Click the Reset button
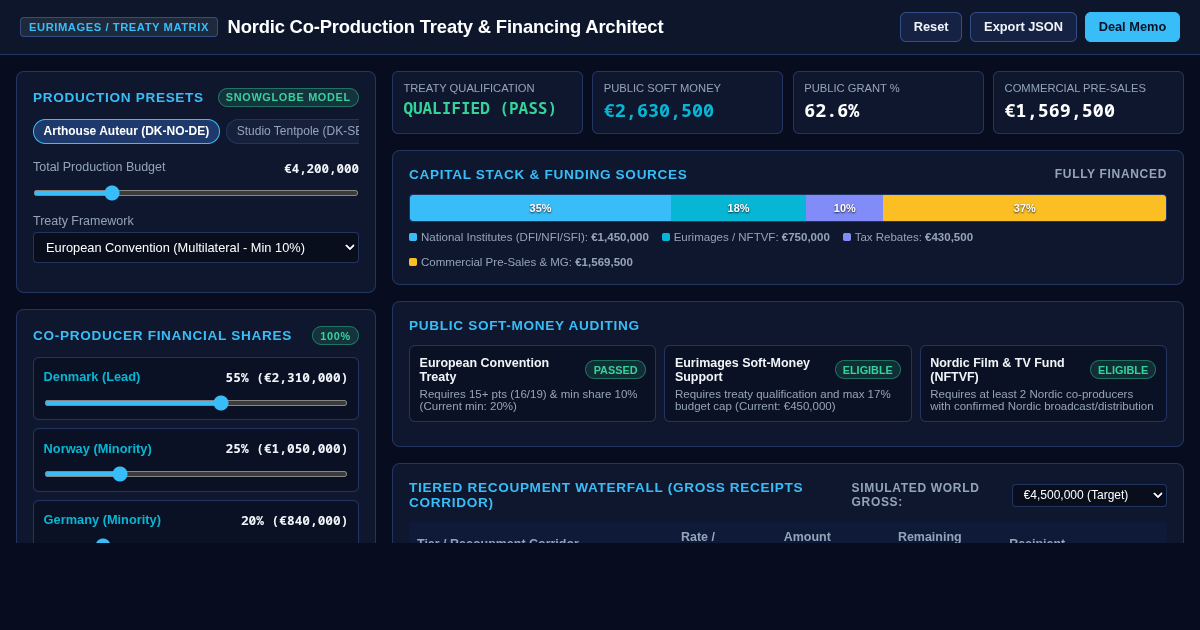 pos(931,27)
